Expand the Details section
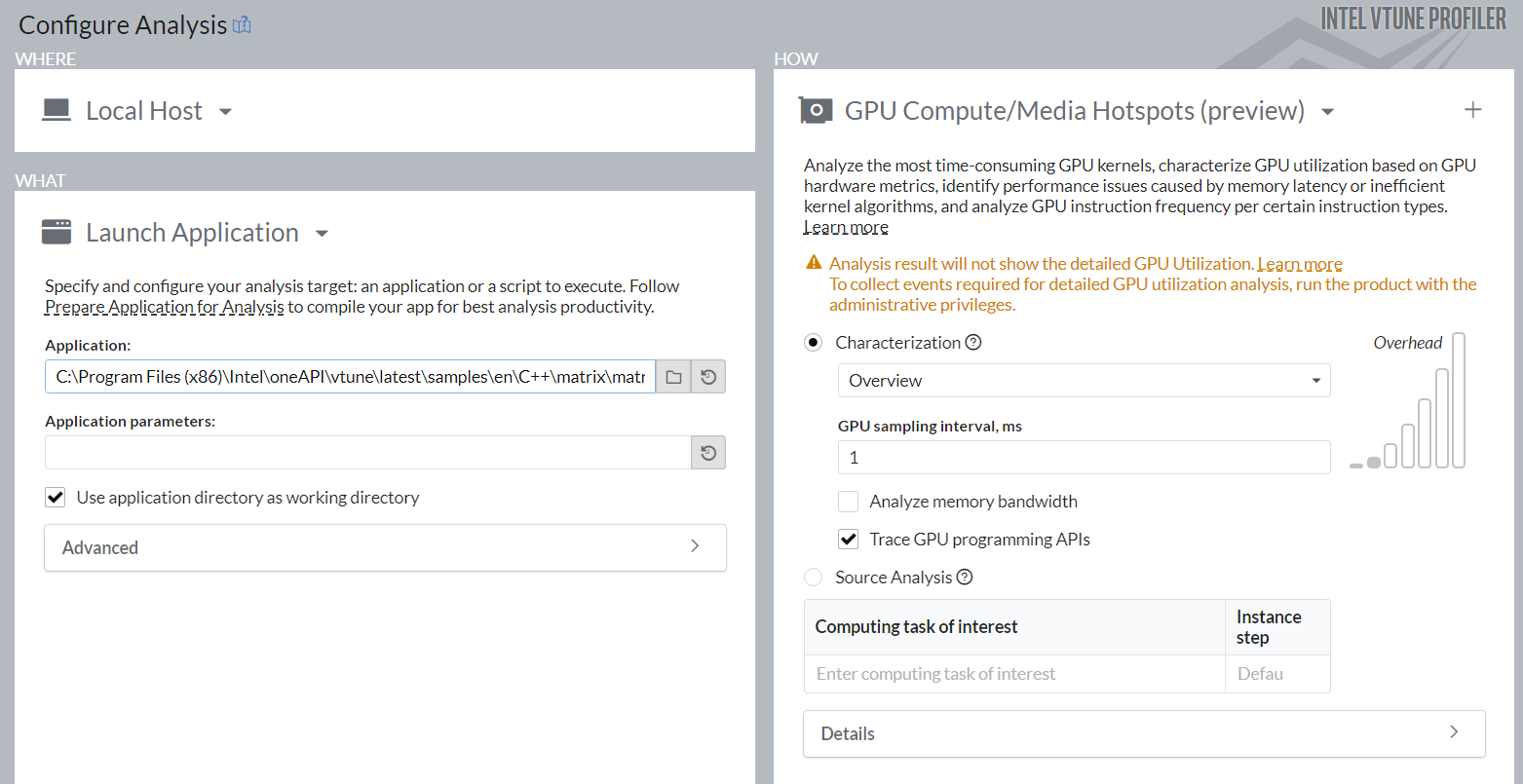 pyautogui.click(x=1143, y=733)
